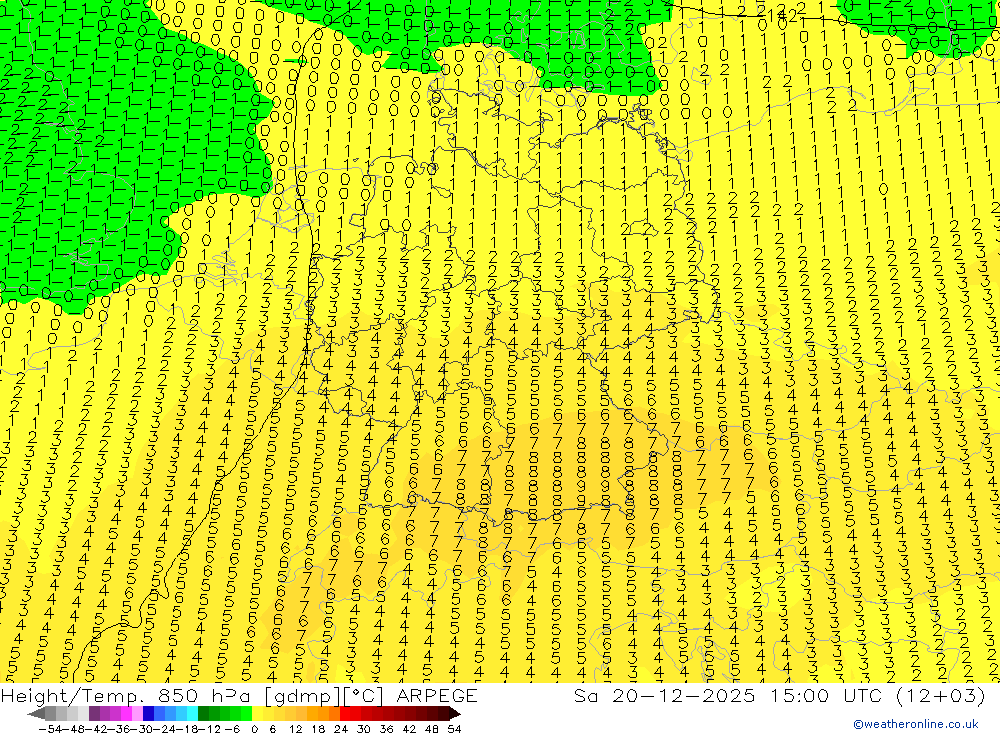Click the legend value label 54
Viewport: 1000px width, 733px height.
[454, 729]
